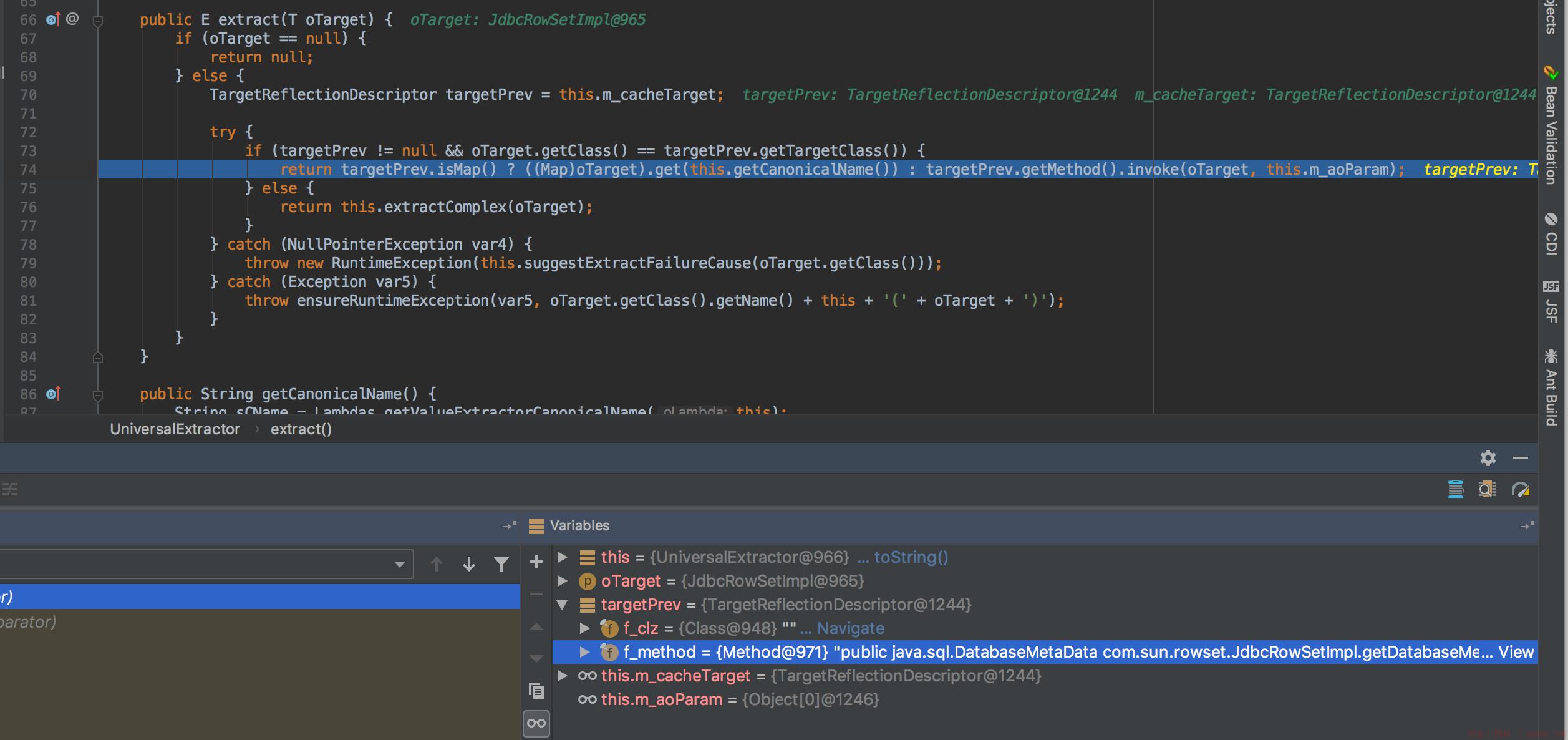Open the CDI tool window
Screen dimensions: 1568x740
coord(1551,235)
